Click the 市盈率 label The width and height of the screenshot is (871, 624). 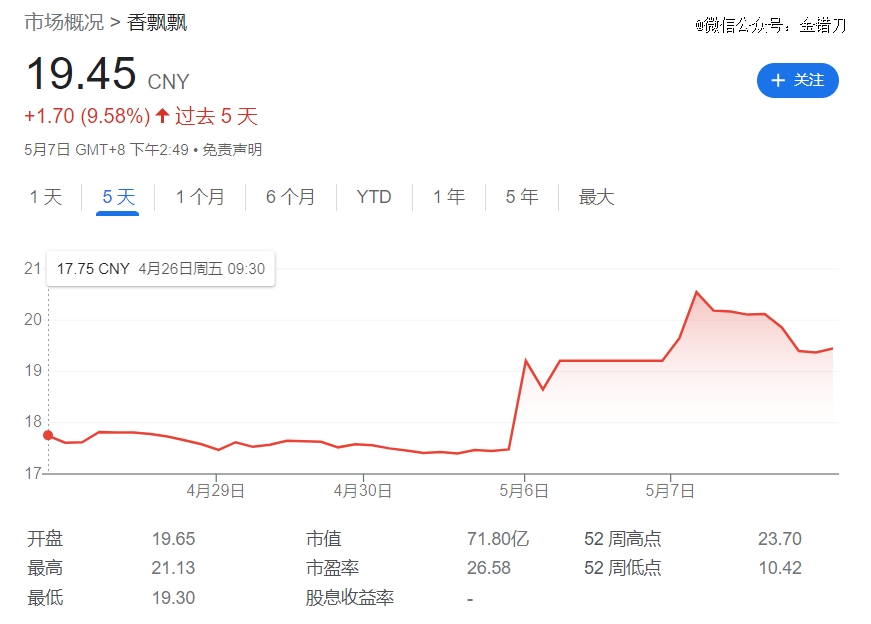pos(332,568)
